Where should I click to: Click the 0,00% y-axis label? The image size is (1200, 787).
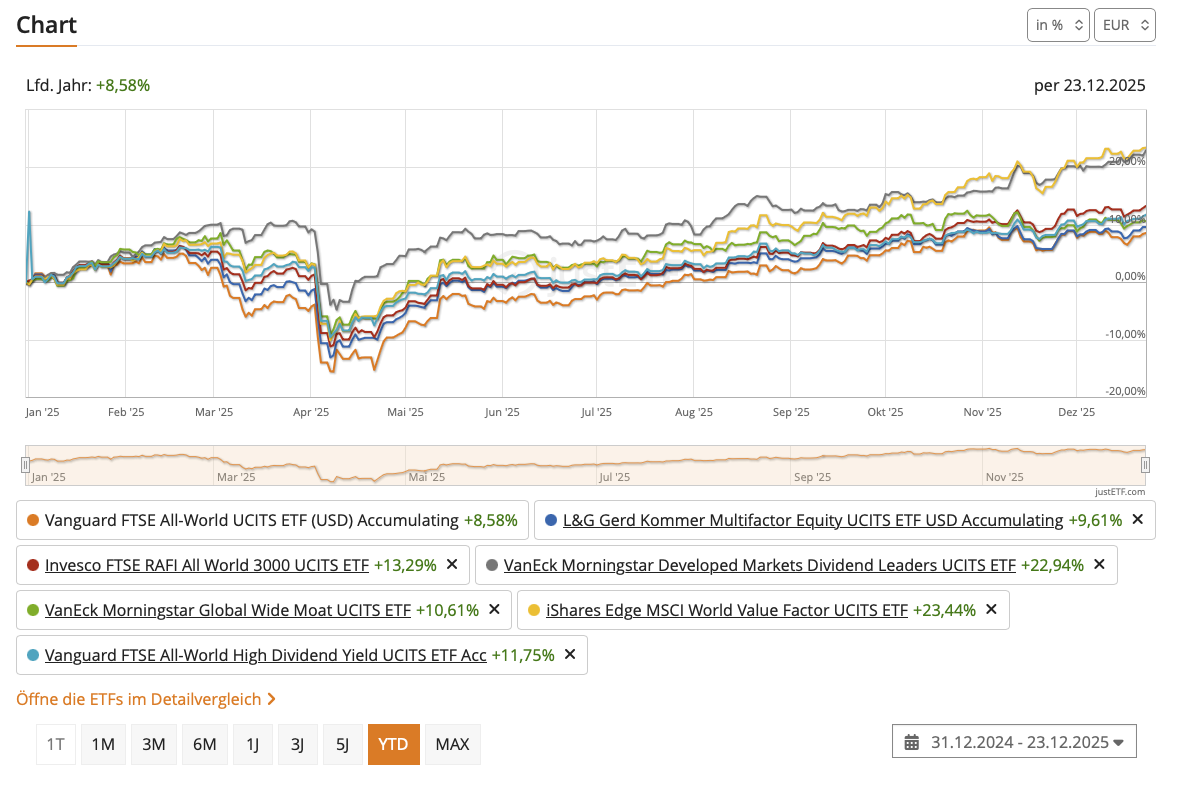tap(1130, 276)
